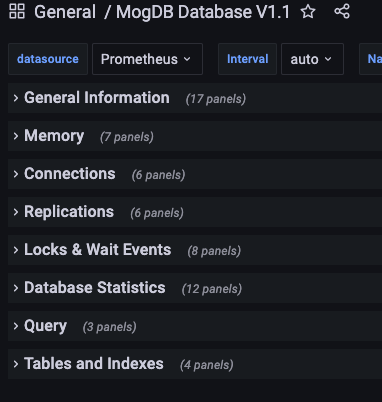Click the MogDB Database V1.1 title
The width and height of the screenshot is (382, 402).
pyautogui.click(x=203, y=12)
